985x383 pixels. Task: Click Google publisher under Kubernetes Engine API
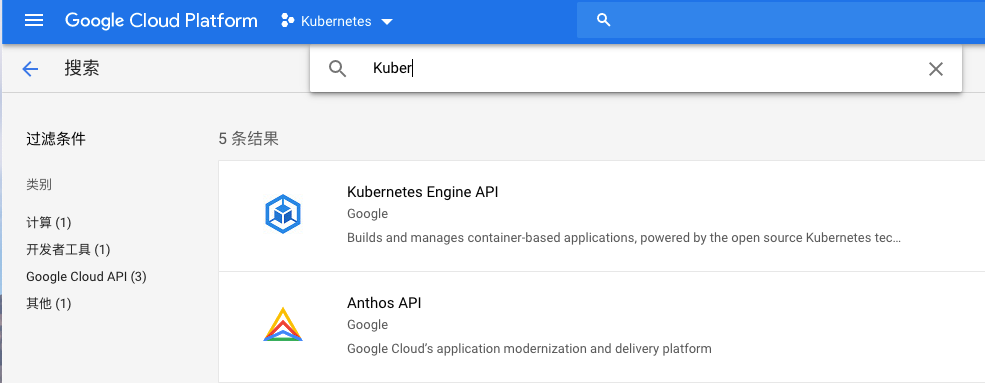(367, 213)
